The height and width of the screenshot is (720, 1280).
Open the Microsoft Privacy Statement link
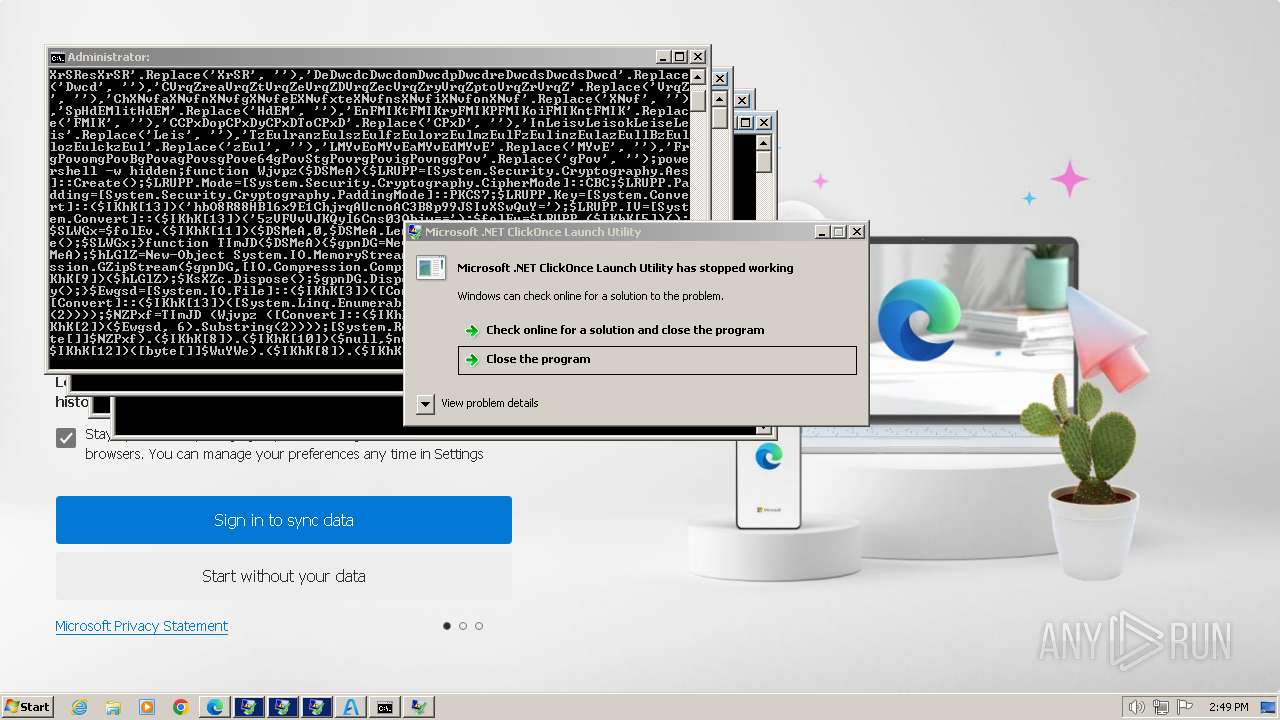(142, 626)
